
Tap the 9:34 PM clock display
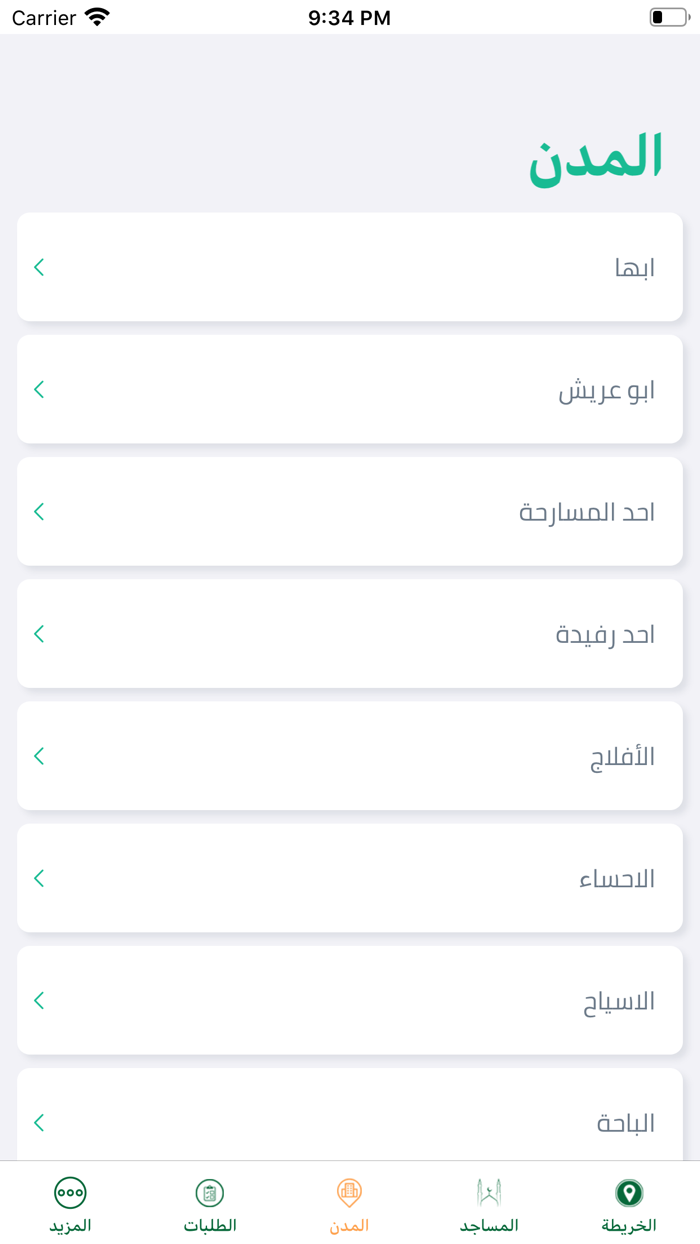click(x=350, y=16)
